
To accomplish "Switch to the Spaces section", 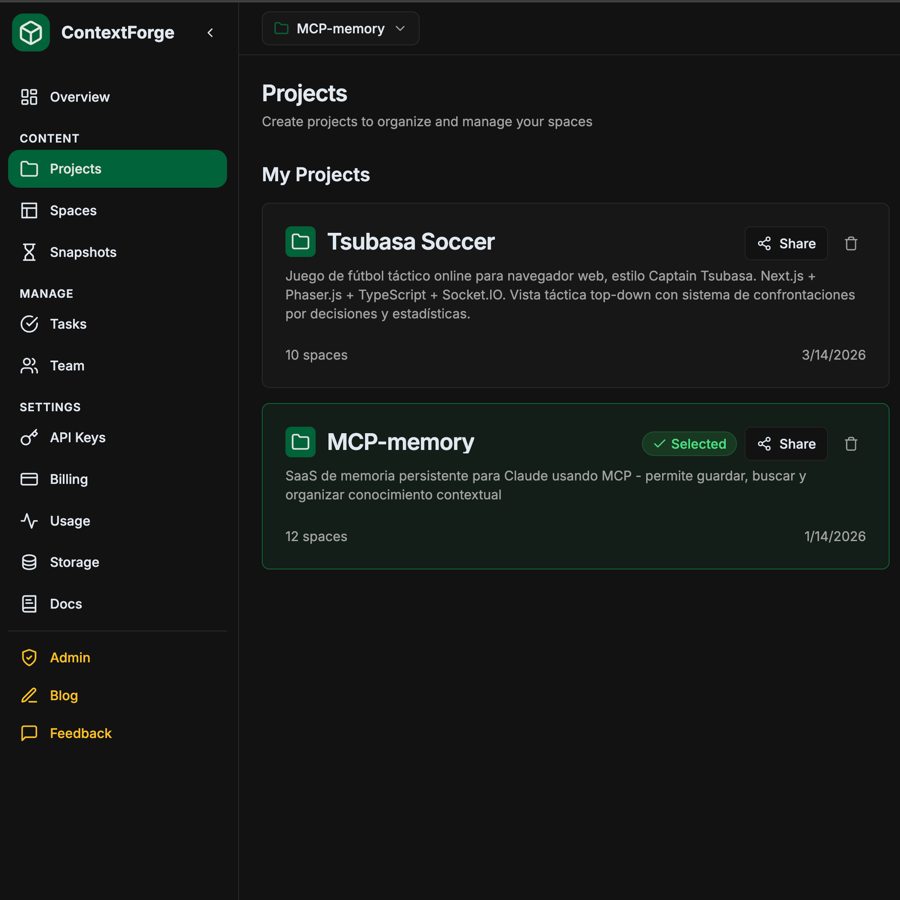I will (x=73, y=210).
